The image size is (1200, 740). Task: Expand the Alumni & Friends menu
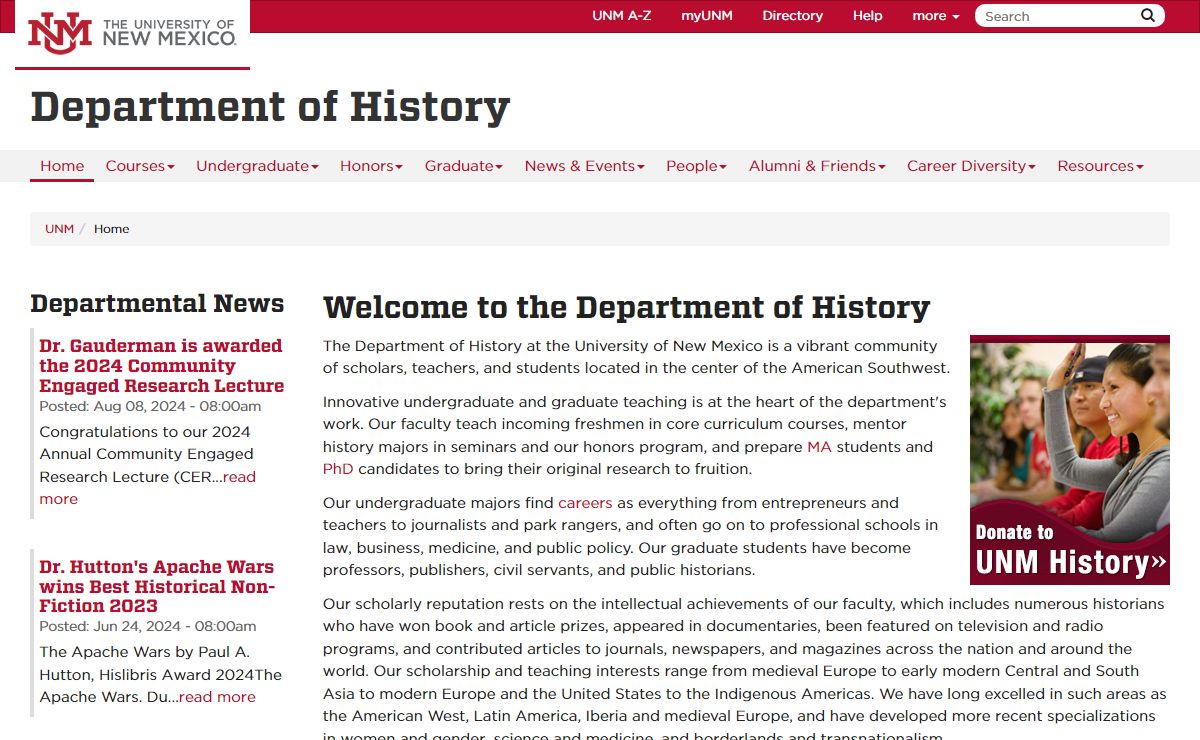[x=817, y=166]
